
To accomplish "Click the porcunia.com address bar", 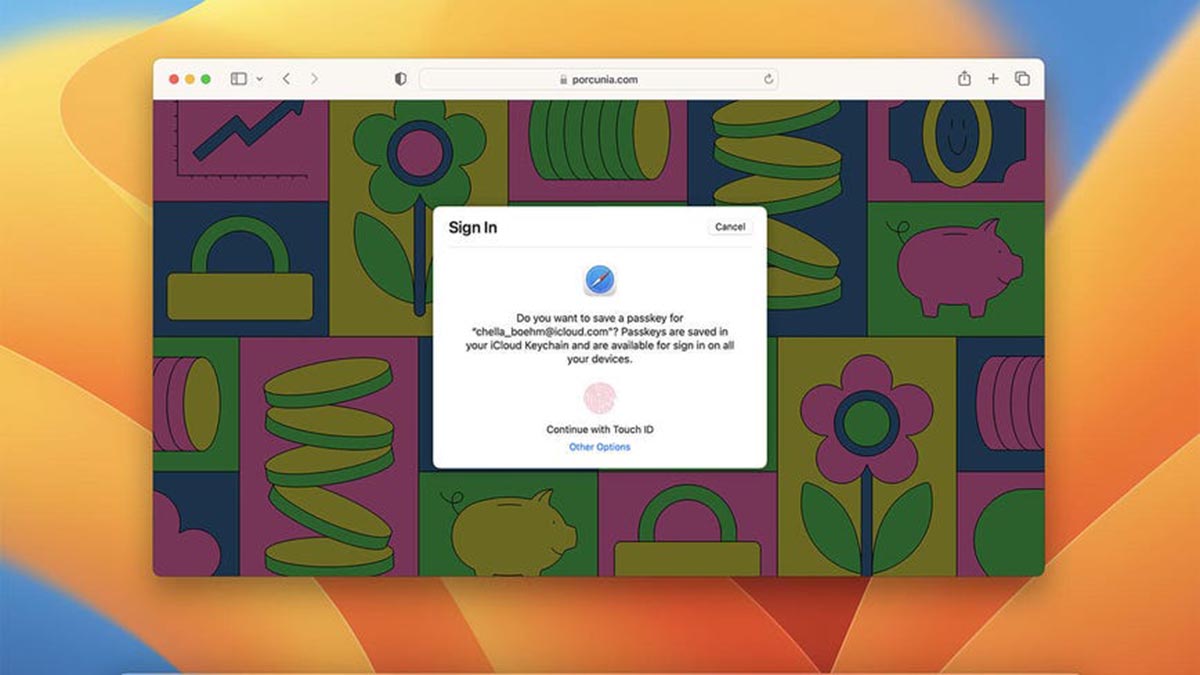I will (x=599, y=79).
